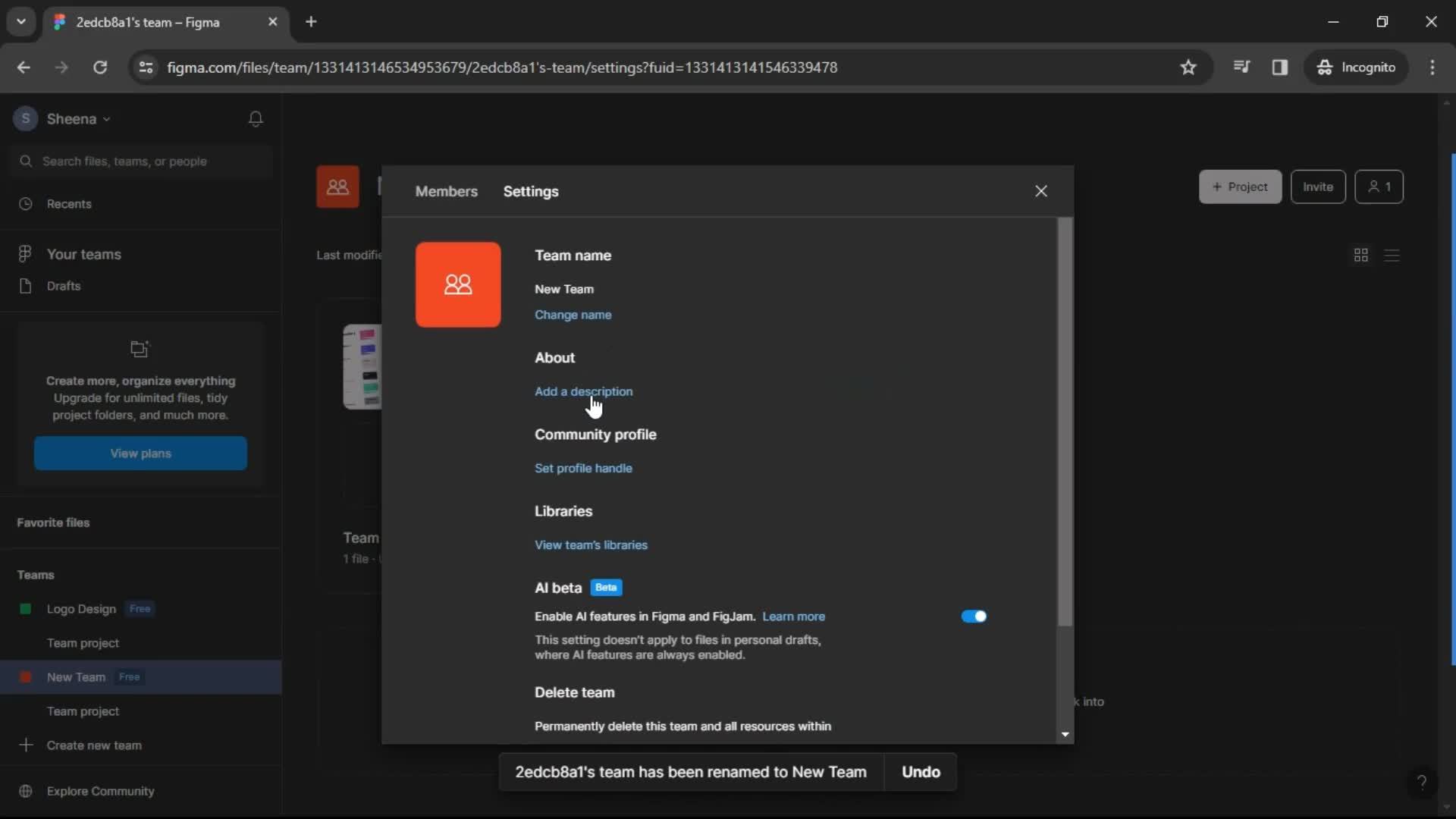
Task: Click the Recents clock icon
Action: click(x=26, y=204)
